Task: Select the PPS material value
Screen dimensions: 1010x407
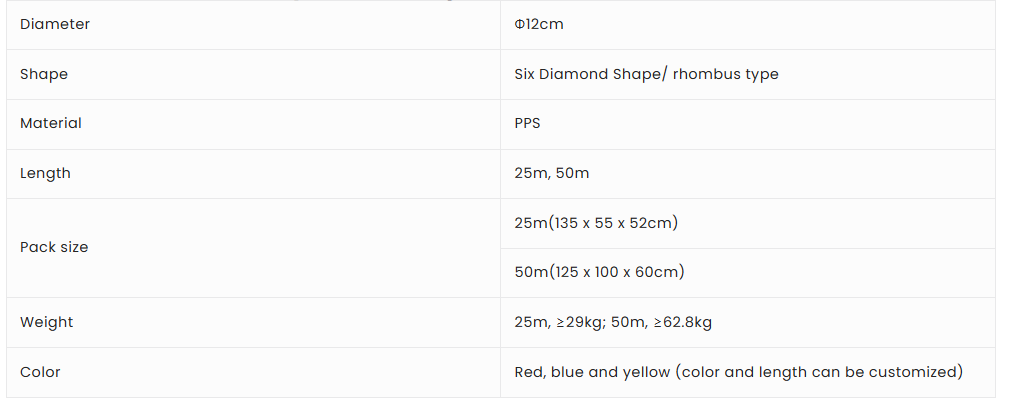Action: (x=528, y=123)
